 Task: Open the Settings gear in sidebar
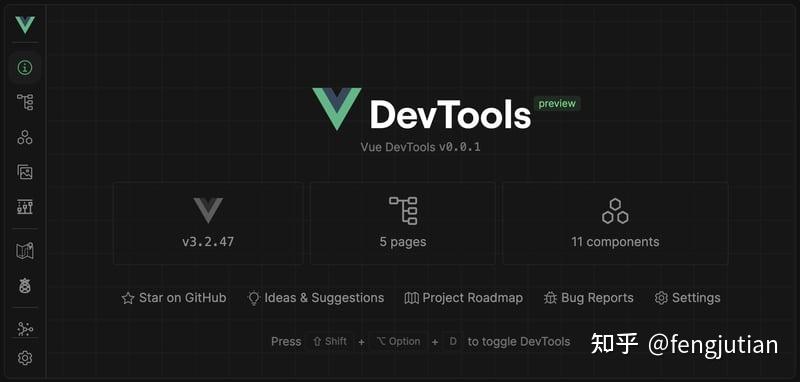coord(24,359)
